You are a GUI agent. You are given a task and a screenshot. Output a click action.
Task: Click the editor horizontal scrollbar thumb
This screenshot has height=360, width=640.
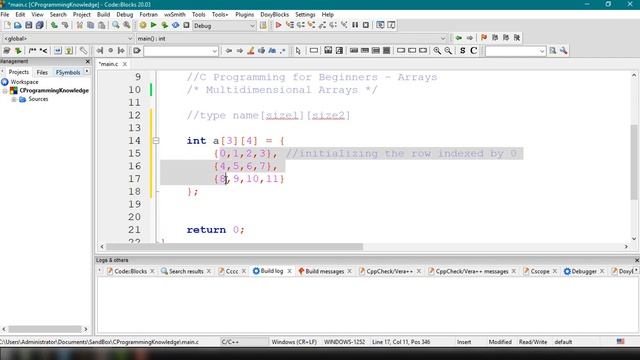234,247
